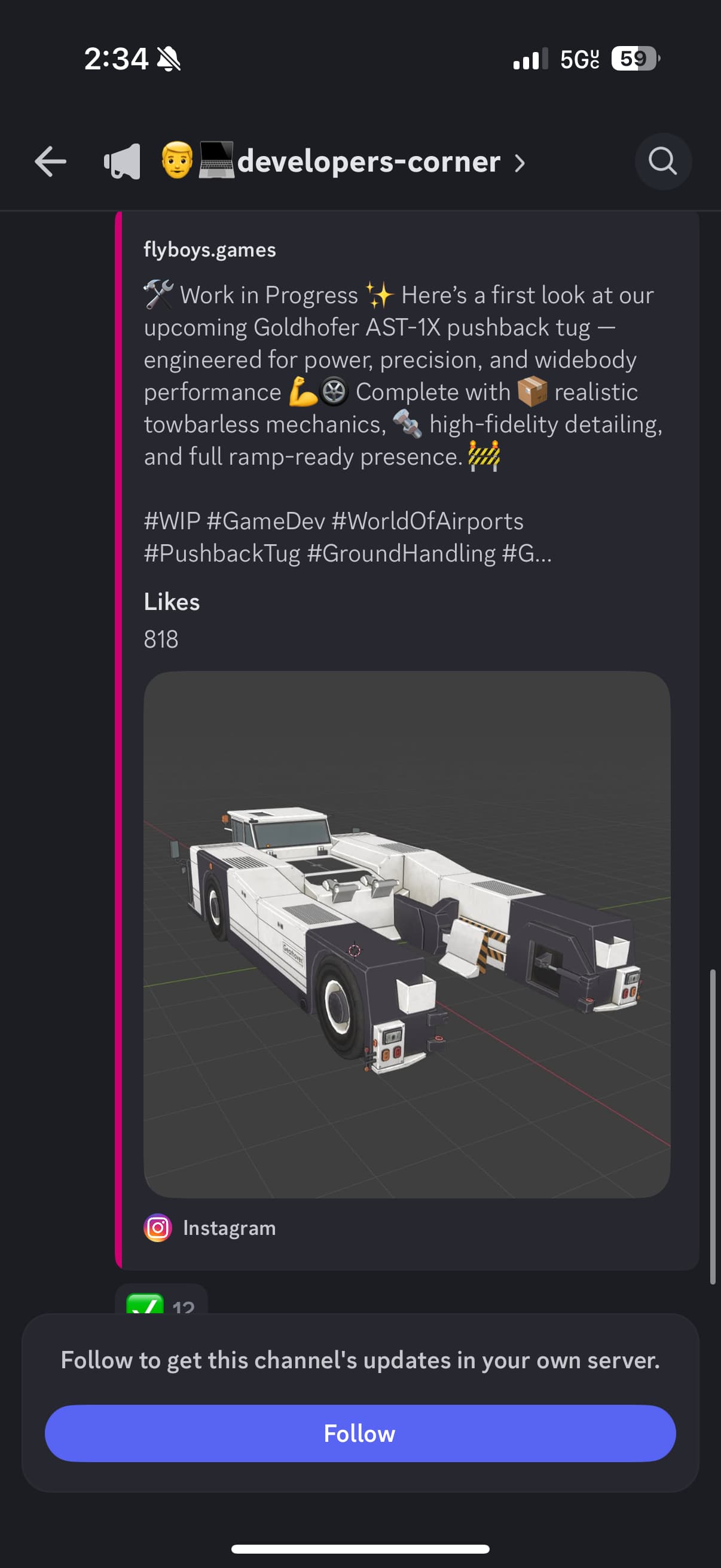Image resolution: width=721 pixels, height=1568 pixels.
Task: Tap the Instagram logo icon
Action: pos(158,1228)
